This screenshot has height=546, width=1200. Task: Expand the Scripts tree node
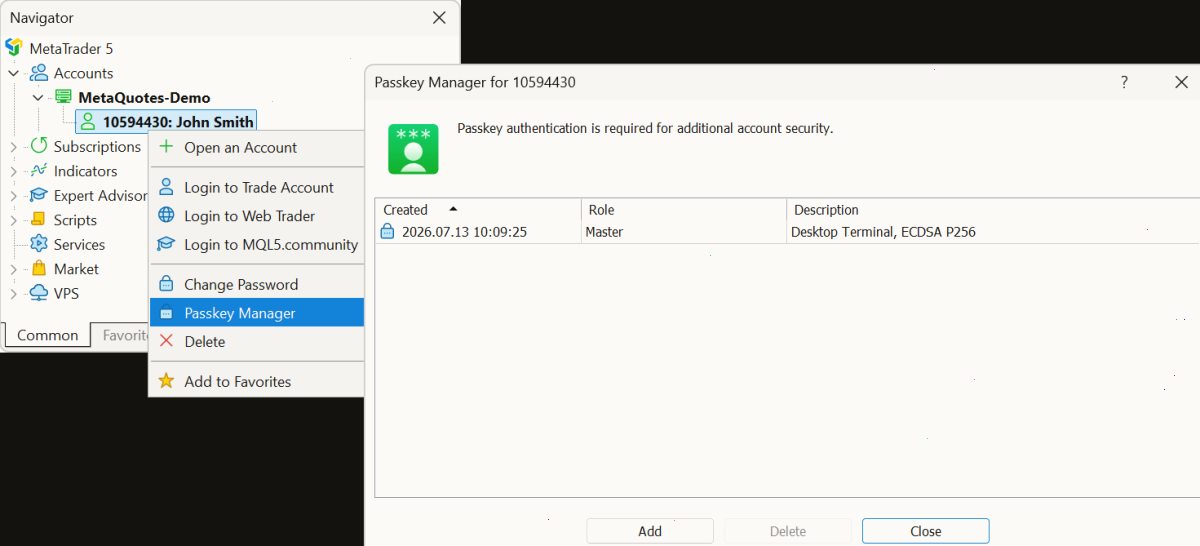[x=14, y=220]
